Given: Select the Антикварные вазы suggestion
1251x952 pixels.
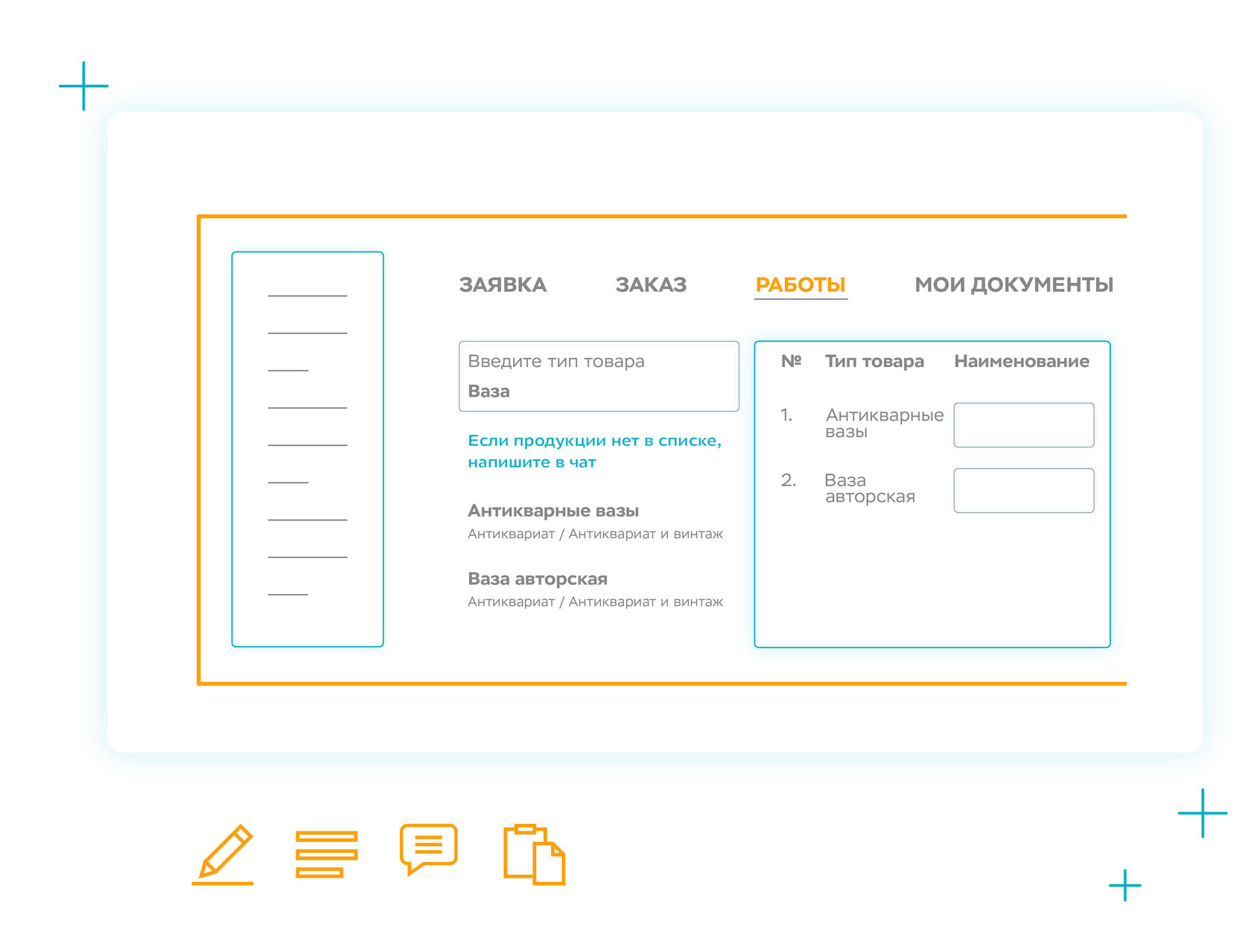Looking at the screenshot, I should (553, 511).
